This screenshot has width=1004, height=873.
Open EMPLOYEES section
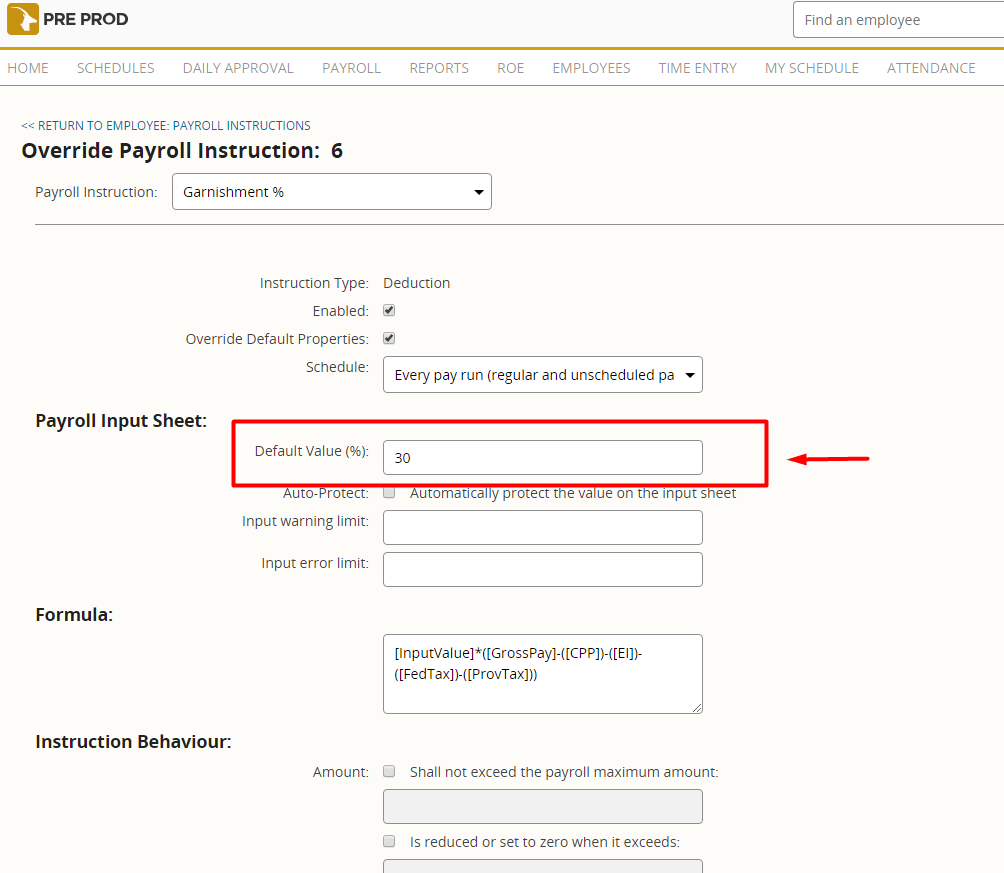pos(592,68)
